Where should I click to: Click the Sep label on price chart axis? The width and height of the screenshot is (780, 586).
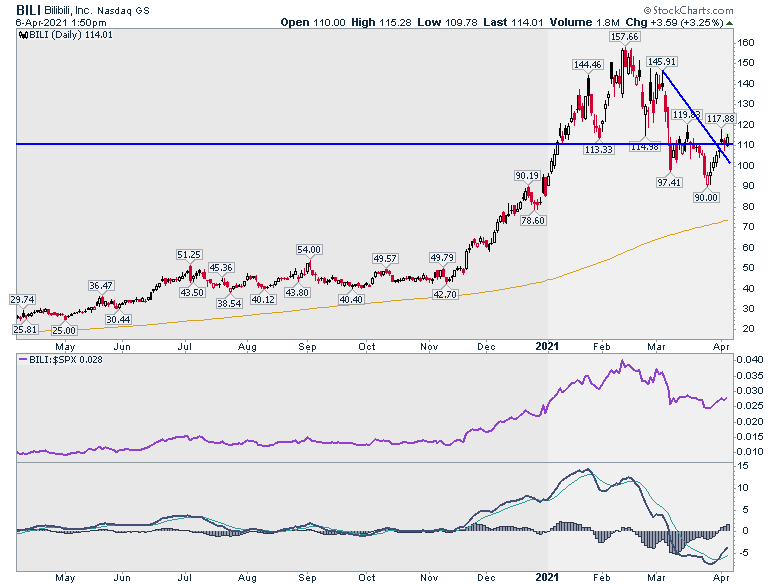307,347
